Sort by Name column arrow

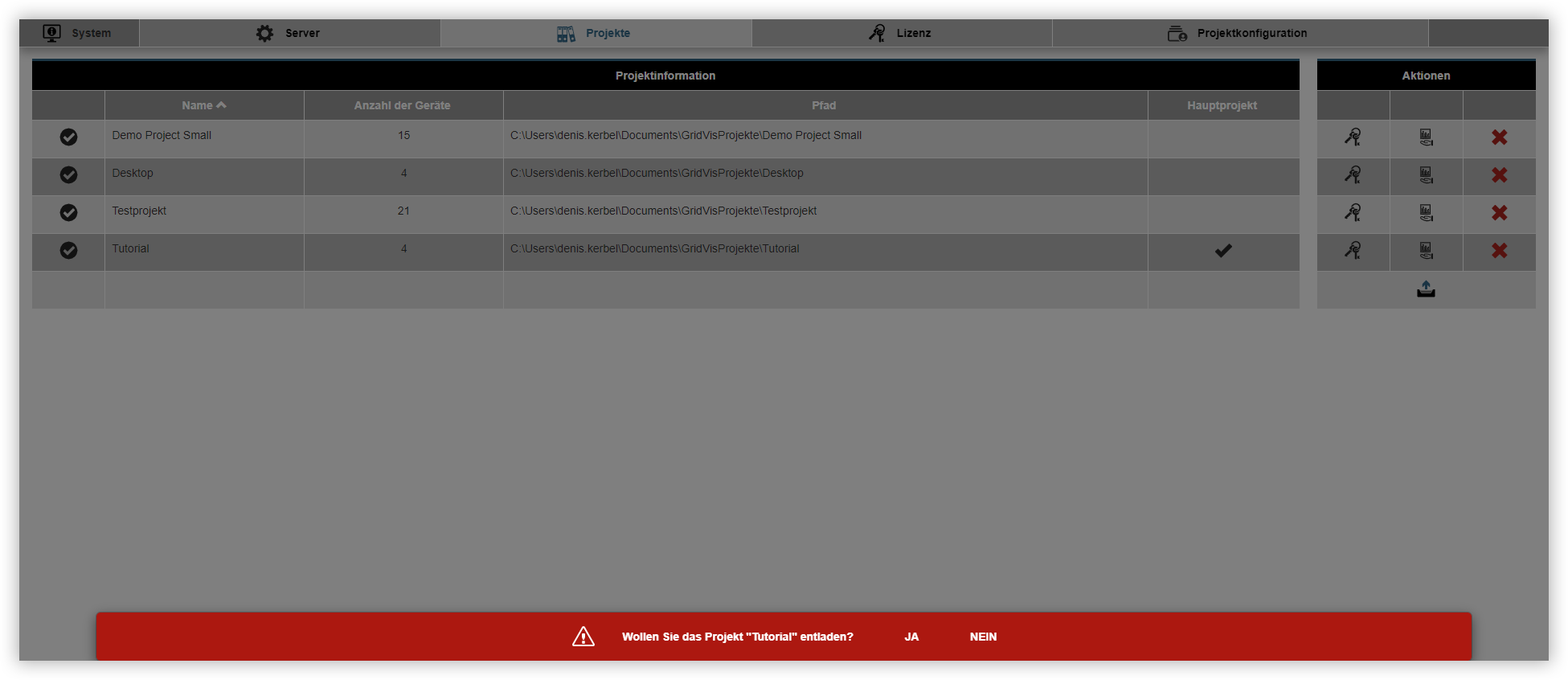pos(222,105)
